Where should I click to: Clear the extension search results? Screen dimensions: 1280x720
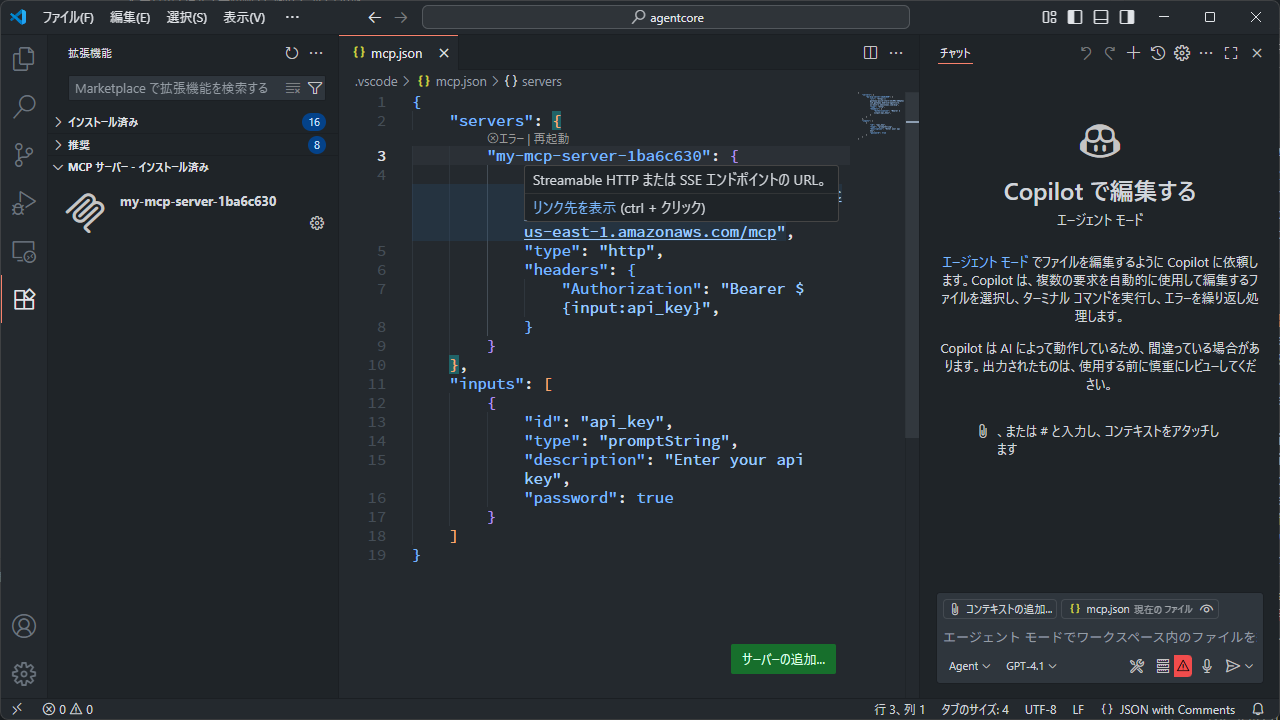click(293, 88)
